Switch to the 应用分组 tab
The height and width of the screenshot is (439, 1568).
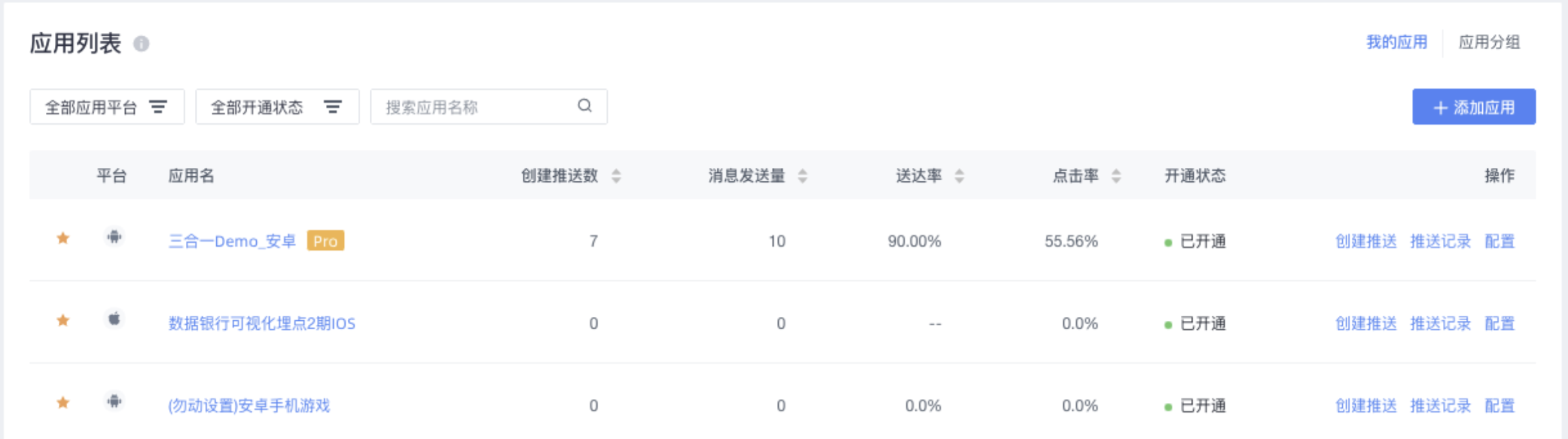tap(1489, 43)
